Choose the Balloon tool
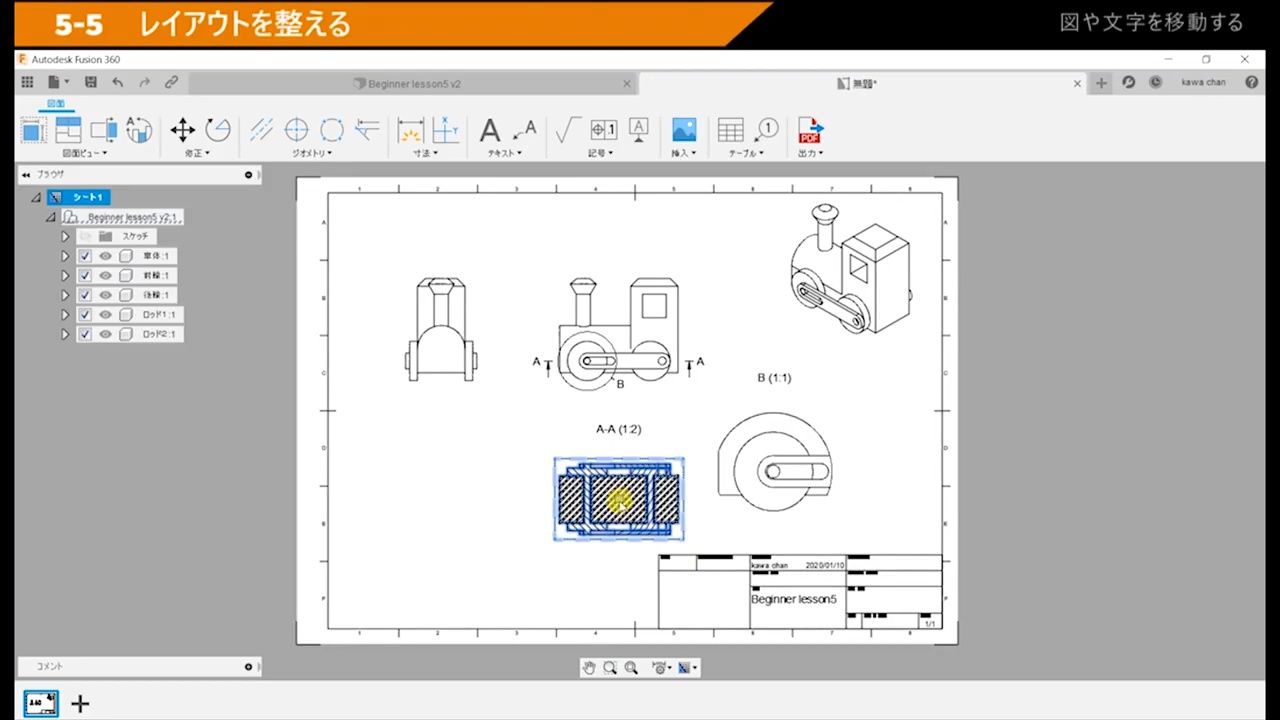Screen dimensions: 1280x720 click(767, 130)
